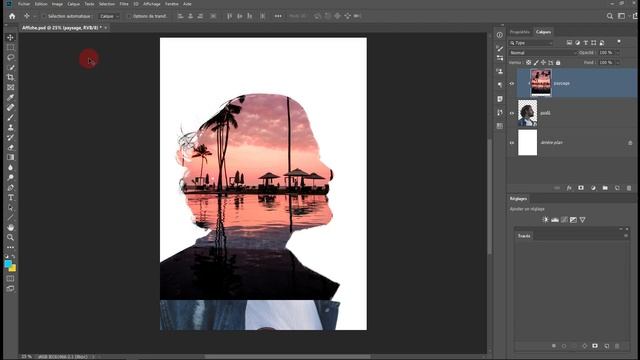This screenshot has height=360, width=640.
Task: Select the Magic Wand tool
Action: point(11,67)
